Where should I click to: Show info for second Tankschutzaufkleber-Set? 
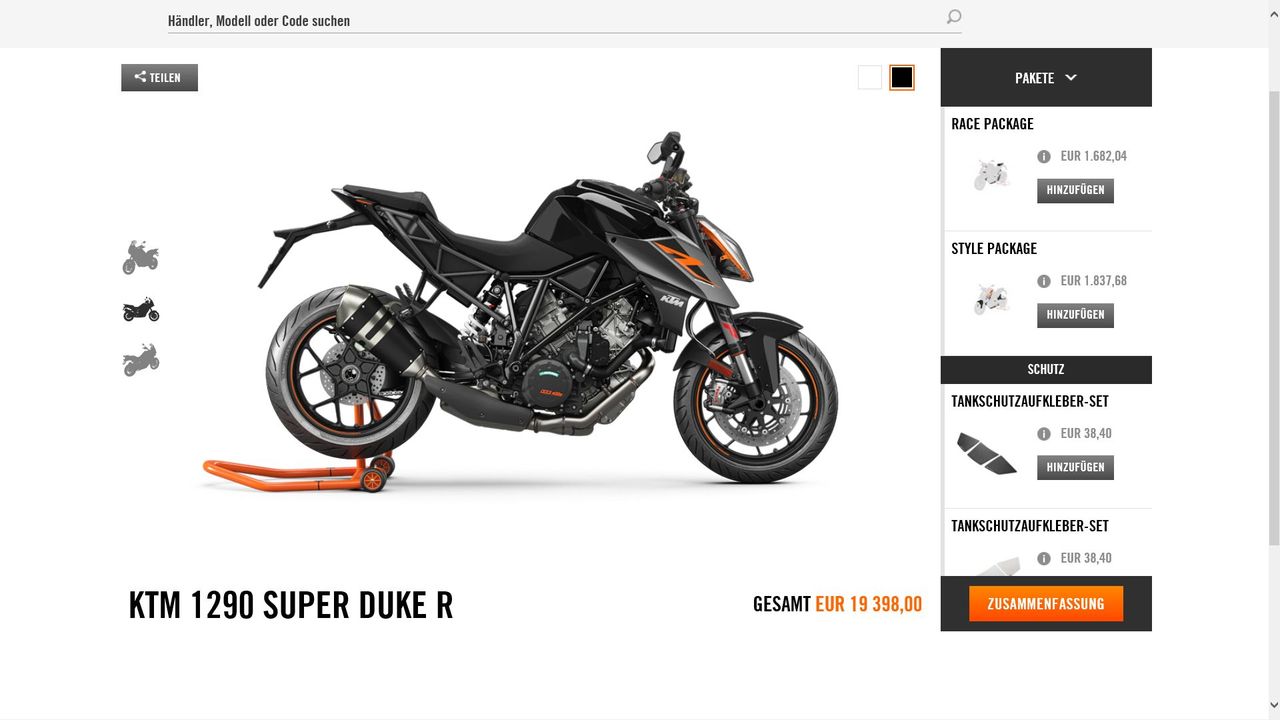pyautogui.click(x=1044, y=559)
